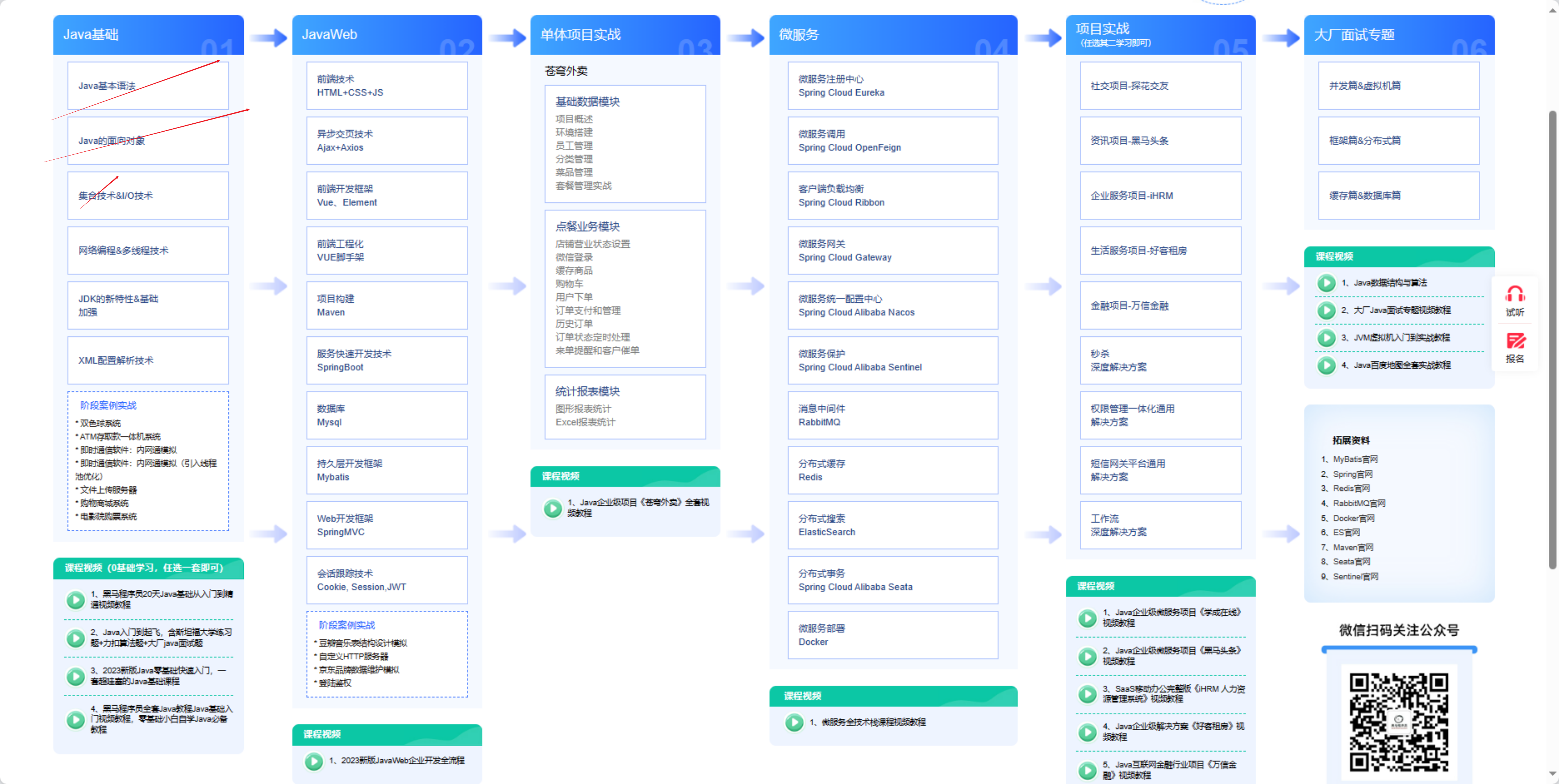This screenshot has width=1559, height=784.
Task: Click the 集合技术&I/O技术 card
Action: (148, 195)
